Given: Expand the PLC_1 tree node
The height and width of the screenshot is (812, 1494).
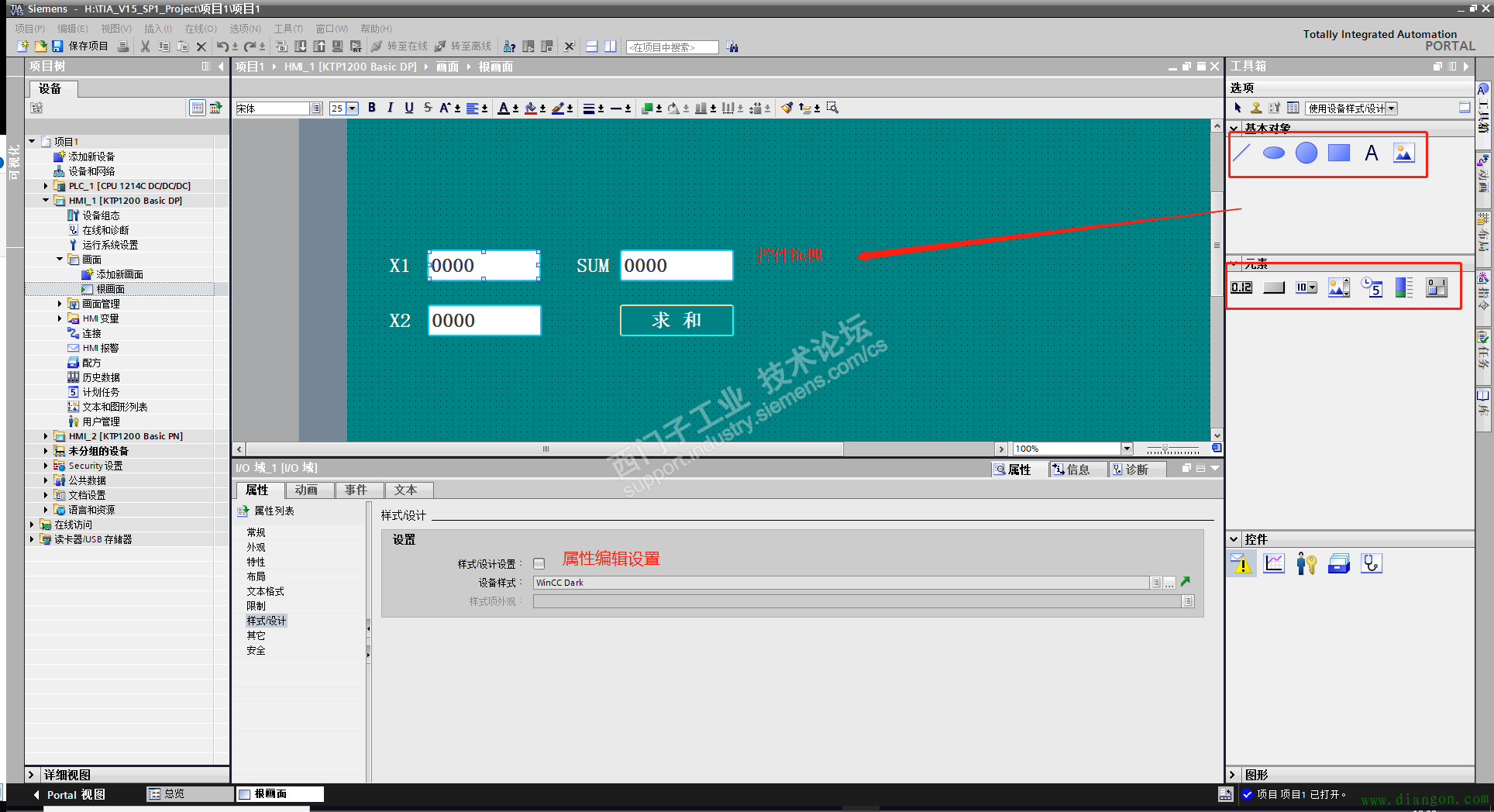Looking at the screenshot, I should [46, 186].
